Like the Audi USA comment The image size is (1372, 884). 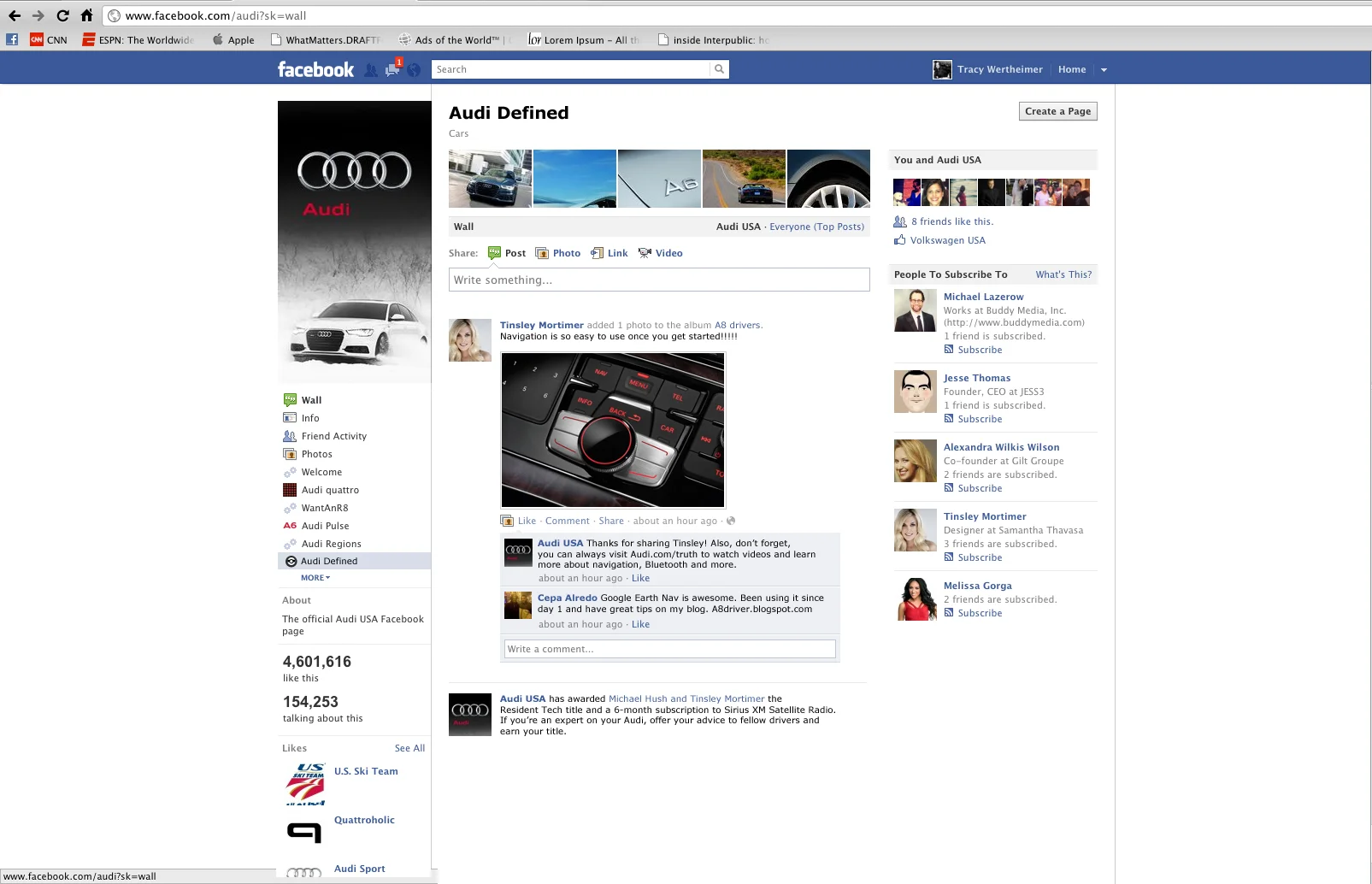pyautogui.click(x=641, y=578)
